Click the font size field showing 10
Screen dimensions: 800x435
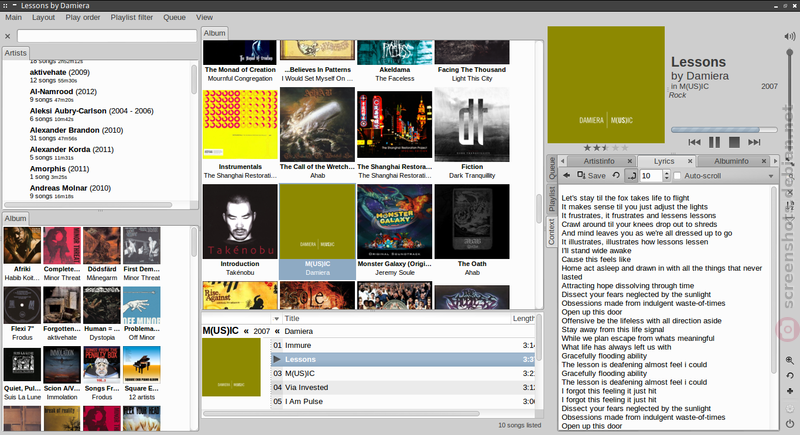click(651, 175)
